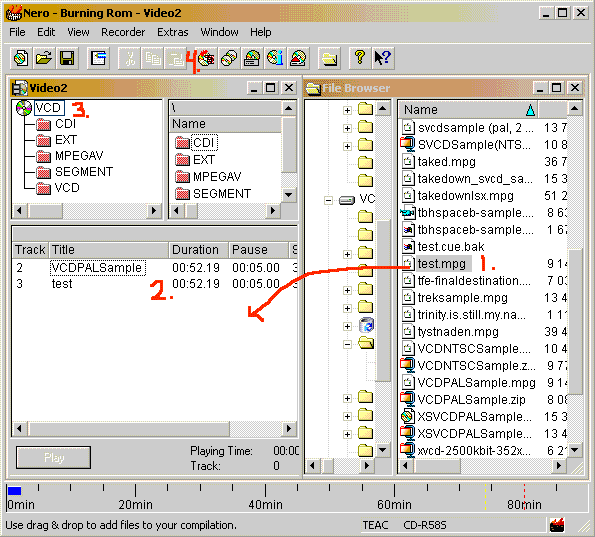
Task: Select the VCD subfolder in the Video2 tree
Action: [67, 187]
